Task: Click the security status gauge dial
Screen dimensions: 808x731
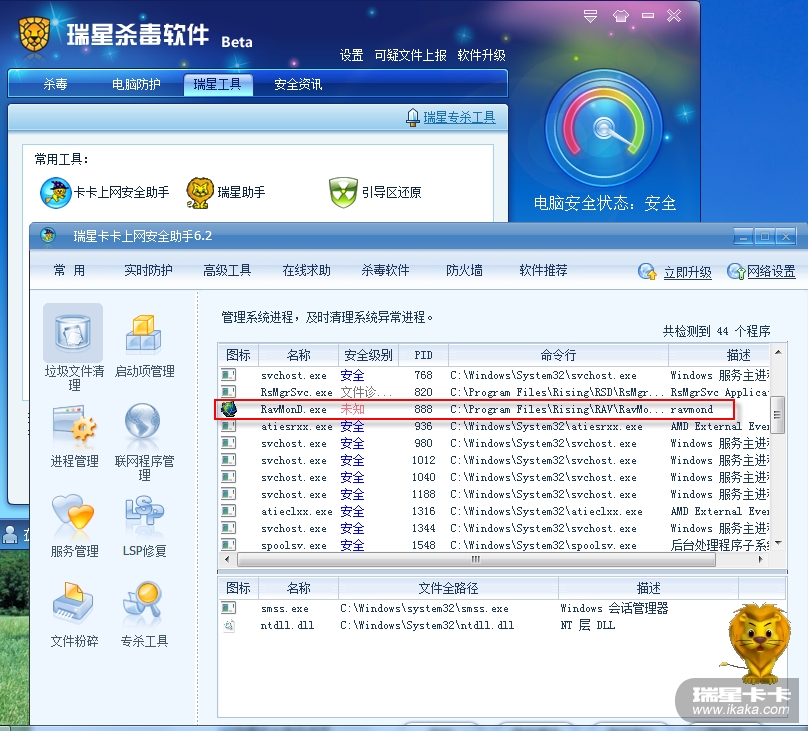Action: (603, 127)
